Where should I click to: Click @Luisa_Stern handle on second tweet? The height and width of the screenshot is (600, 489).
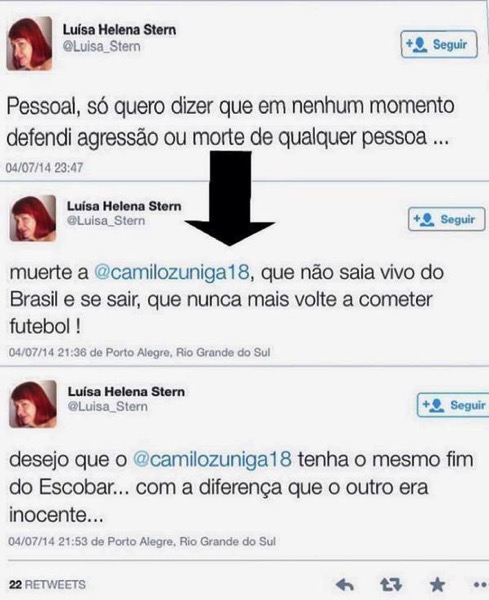tap(106, 221)
